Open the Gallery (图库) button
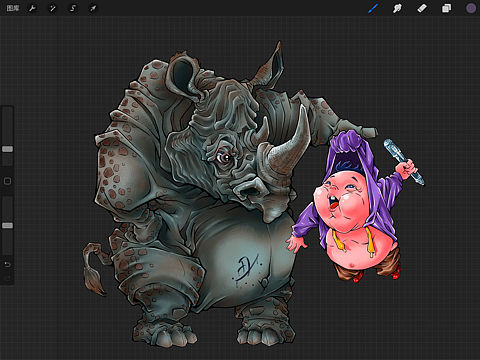Screen dimensions: 480x360 pyautogui.click(x=13, y=8)
